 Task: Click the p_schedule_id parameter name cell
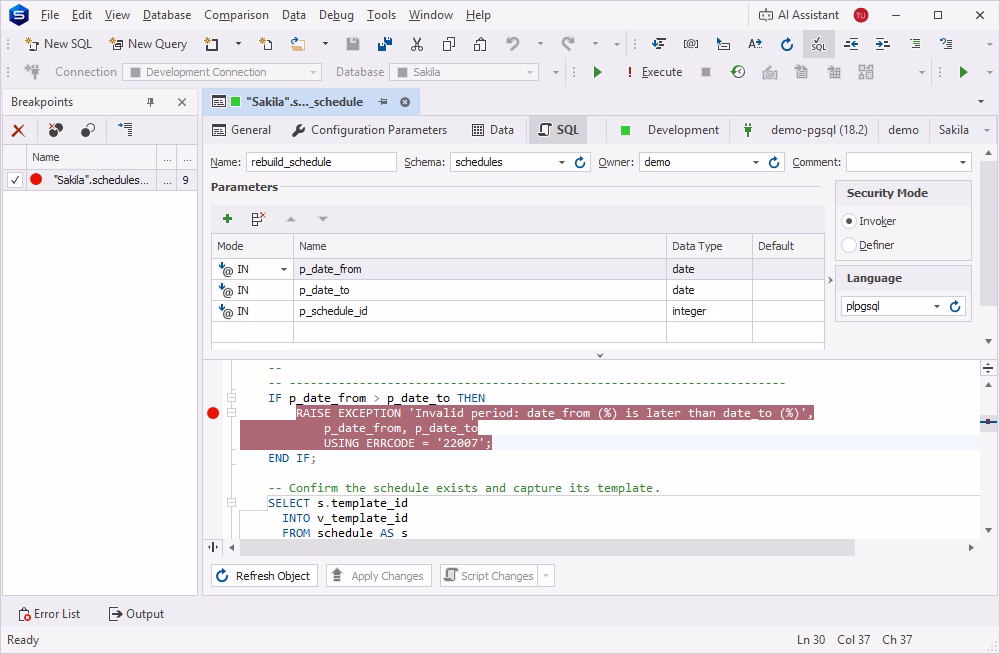pos(480,311)
